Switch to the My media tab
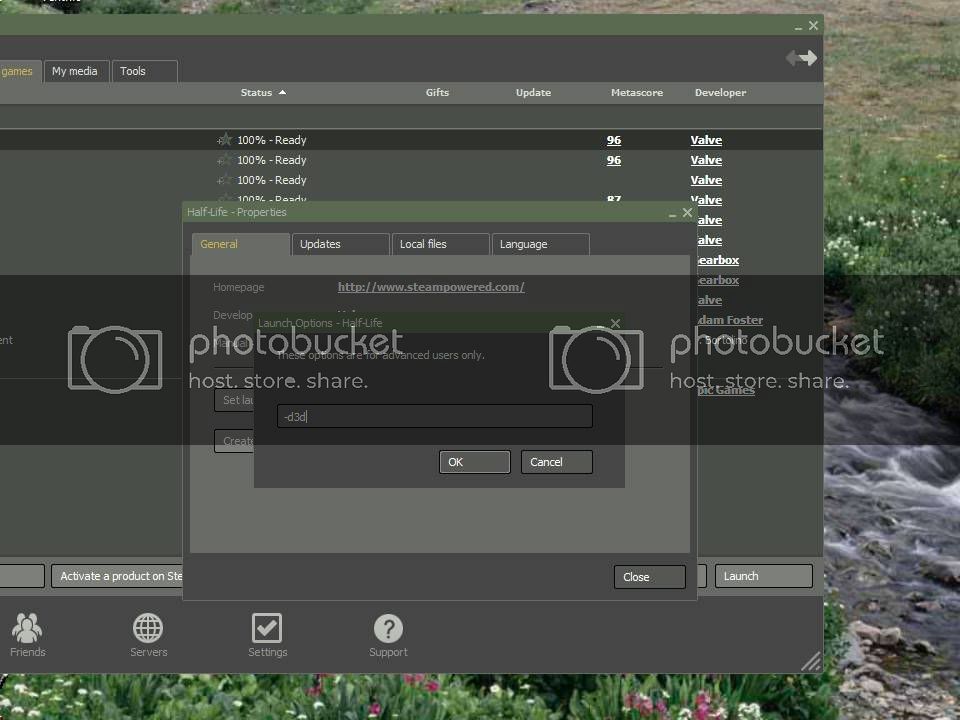Screen dimensions: 960x720 76,71
